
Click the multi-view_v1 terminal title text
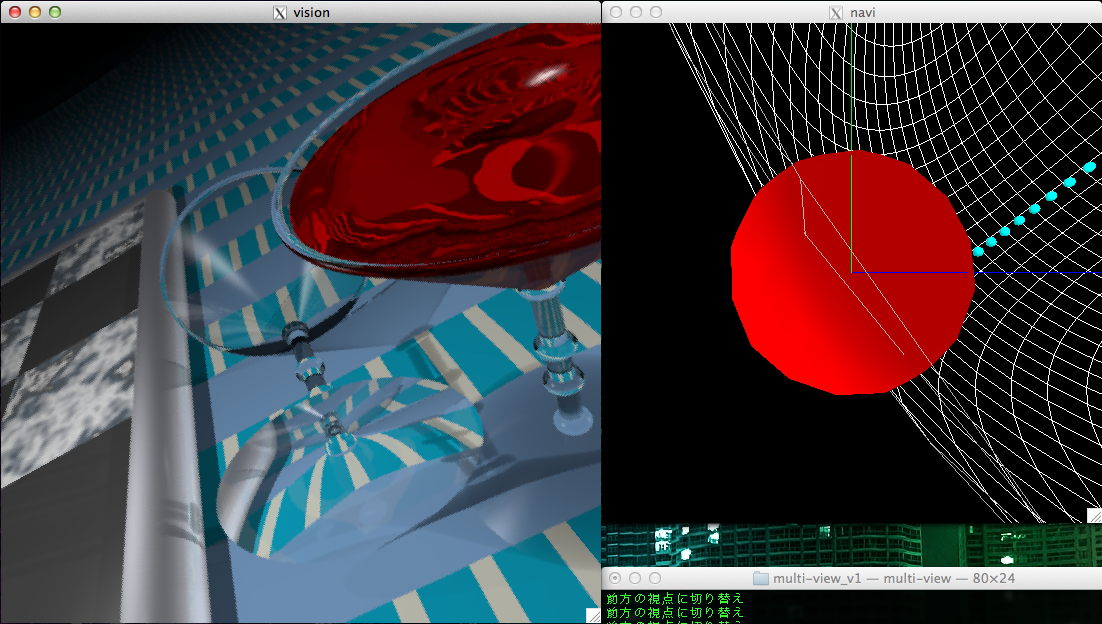pos(894,578)
